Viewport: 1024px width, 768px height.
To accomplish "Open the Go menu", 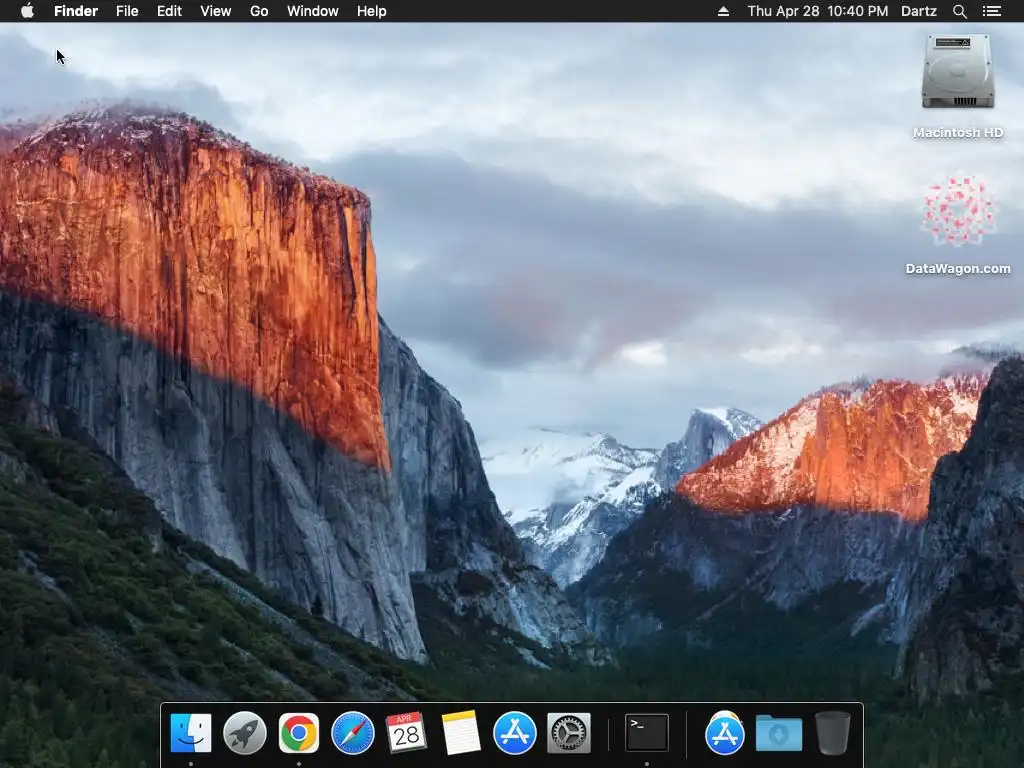I will pos(259,11).
